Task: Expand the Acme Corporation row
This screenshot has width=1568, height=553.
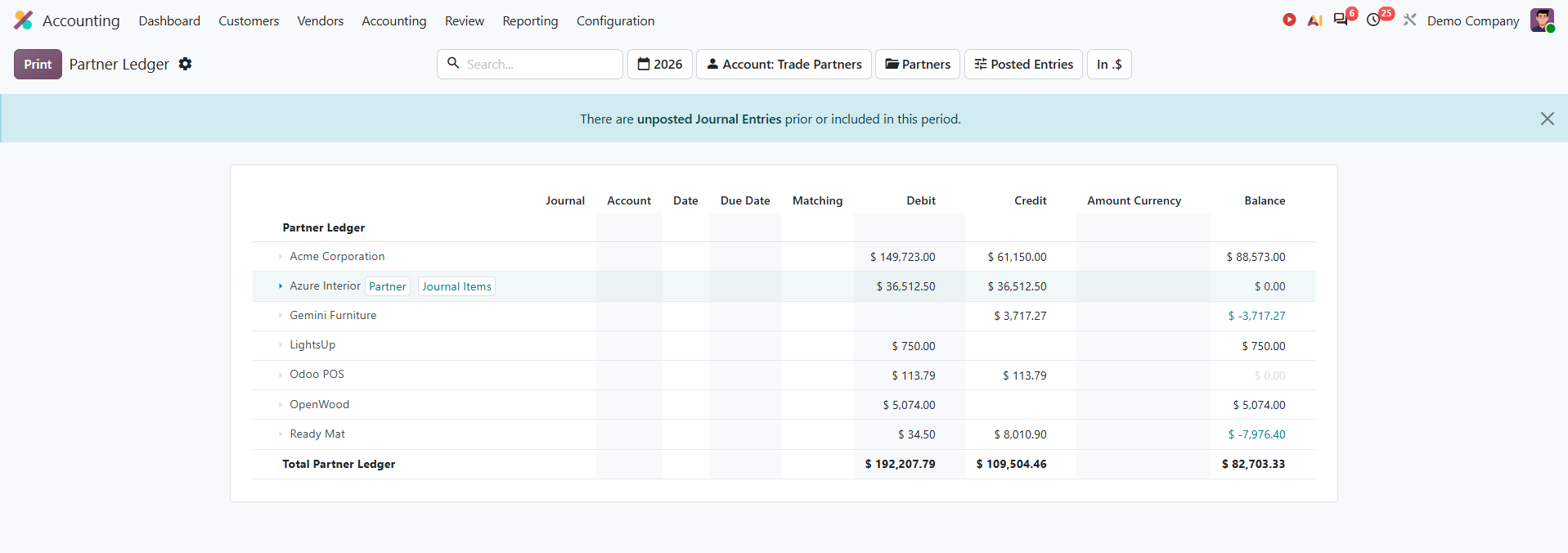Action: pyautogui.click(x=281, y=257)
